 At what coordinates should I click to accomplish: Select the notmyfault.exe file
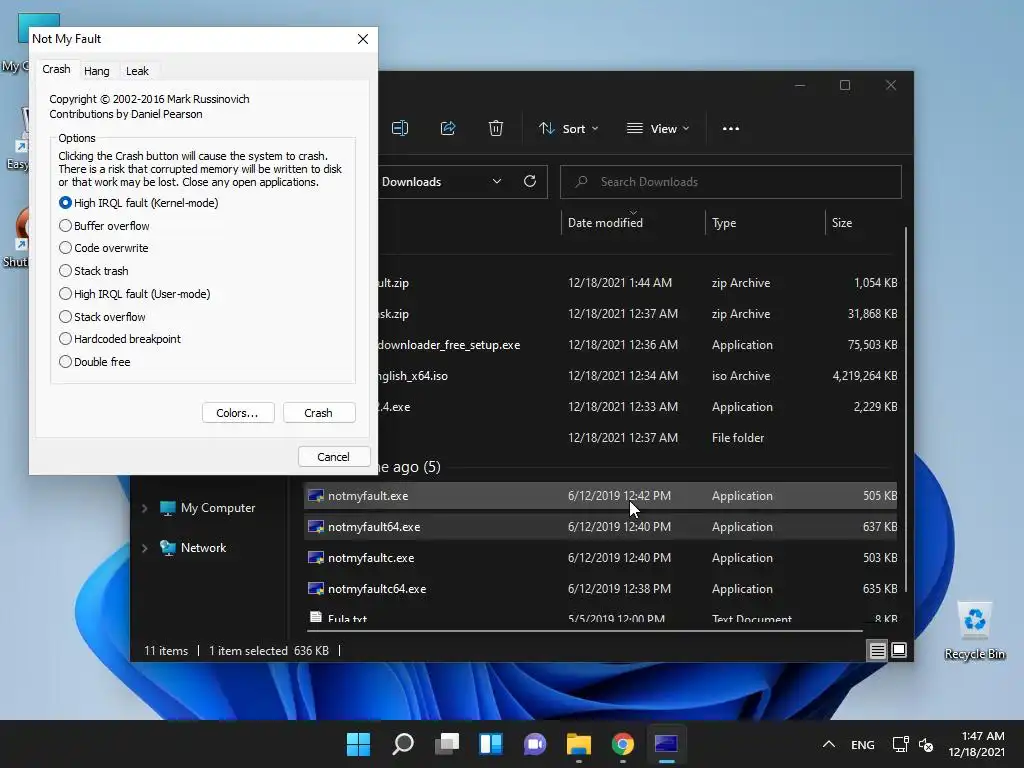coord(600,496)
